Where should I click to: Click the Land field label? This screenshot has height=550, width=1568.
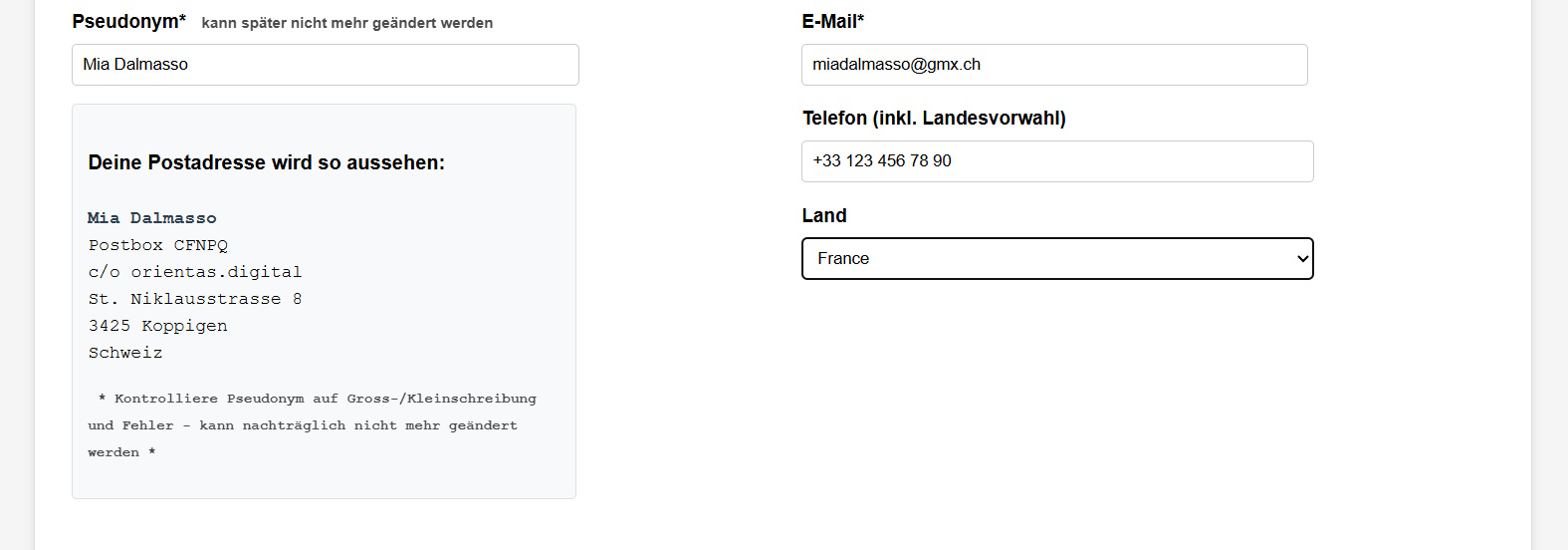tap(823, 216)
